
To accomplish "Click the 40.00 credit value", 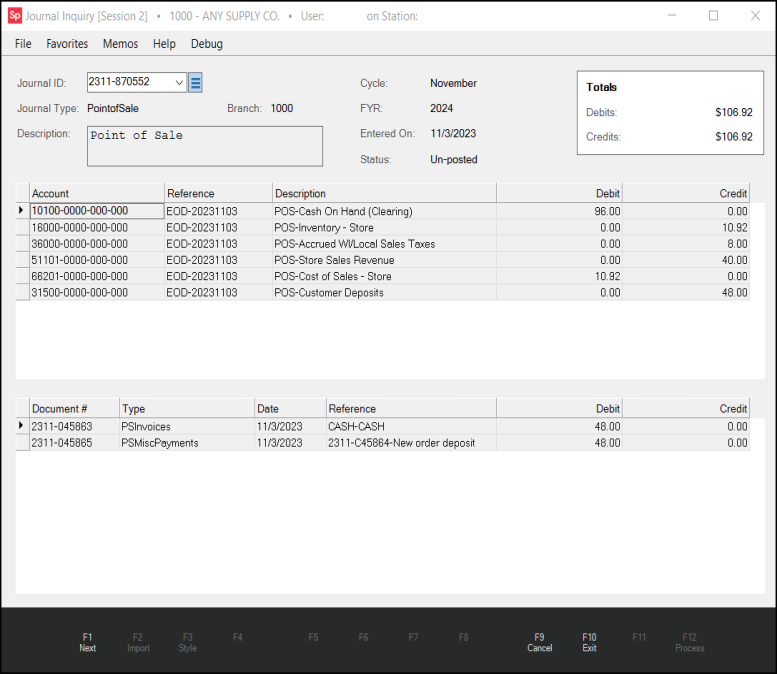I will [x=734, y=260].
